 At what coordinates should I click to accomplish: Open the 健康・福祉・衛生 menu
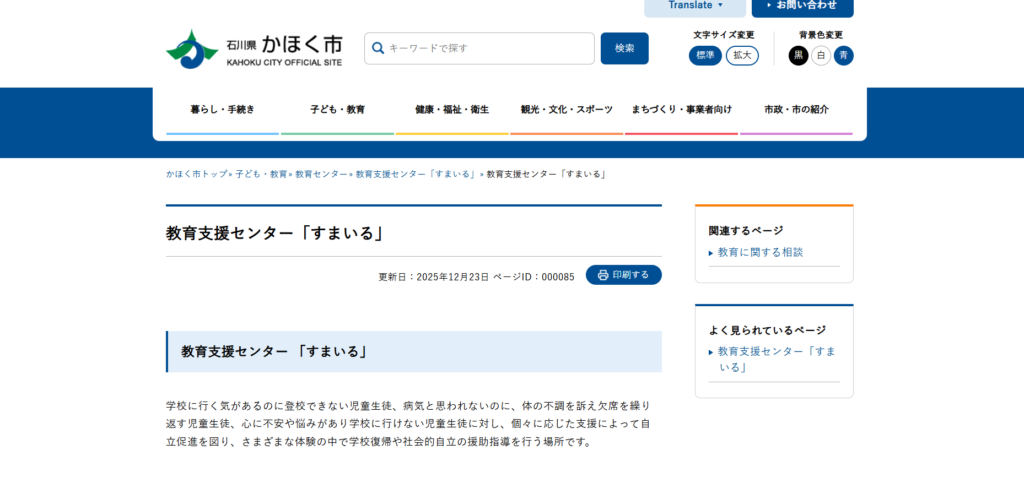pyautogui.click(x=452, y=110)
